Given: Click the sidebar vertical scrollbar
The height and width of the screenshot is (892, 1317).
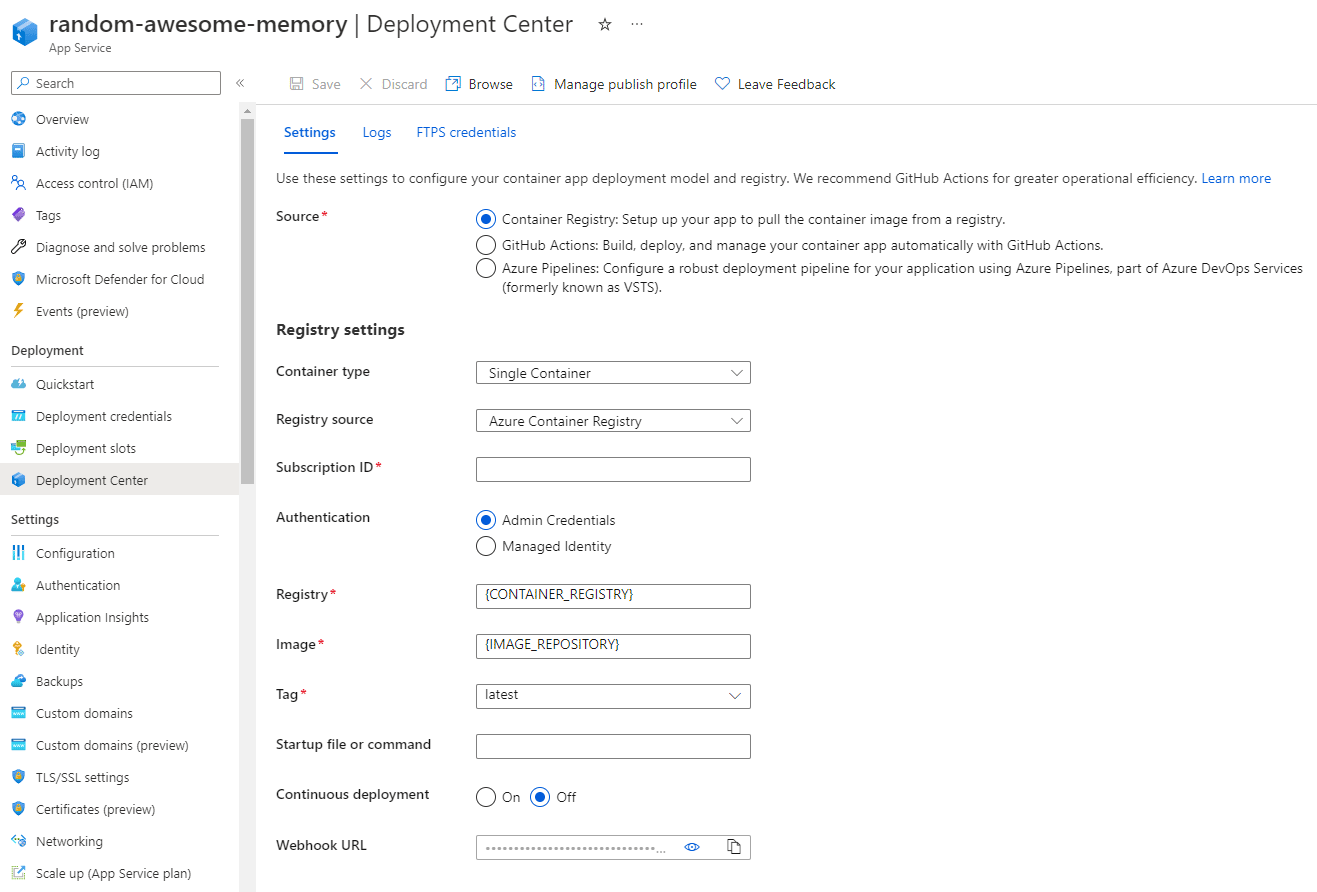Looking at the screenshot, I should coord(247,300).
